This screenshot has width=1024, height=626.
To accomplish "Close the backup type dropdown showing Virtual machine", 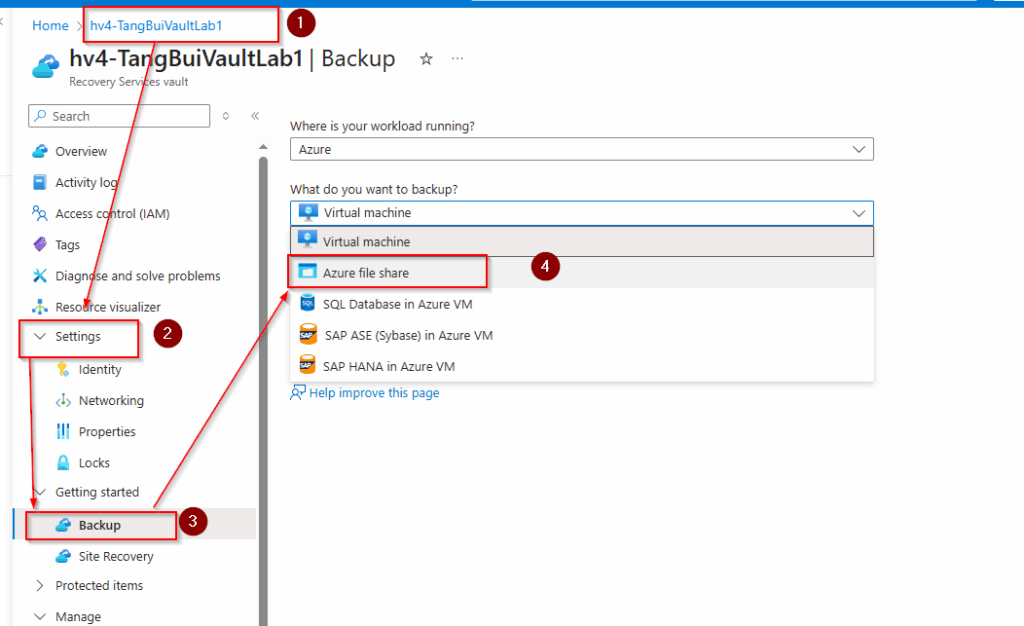I will click(581, 213).
